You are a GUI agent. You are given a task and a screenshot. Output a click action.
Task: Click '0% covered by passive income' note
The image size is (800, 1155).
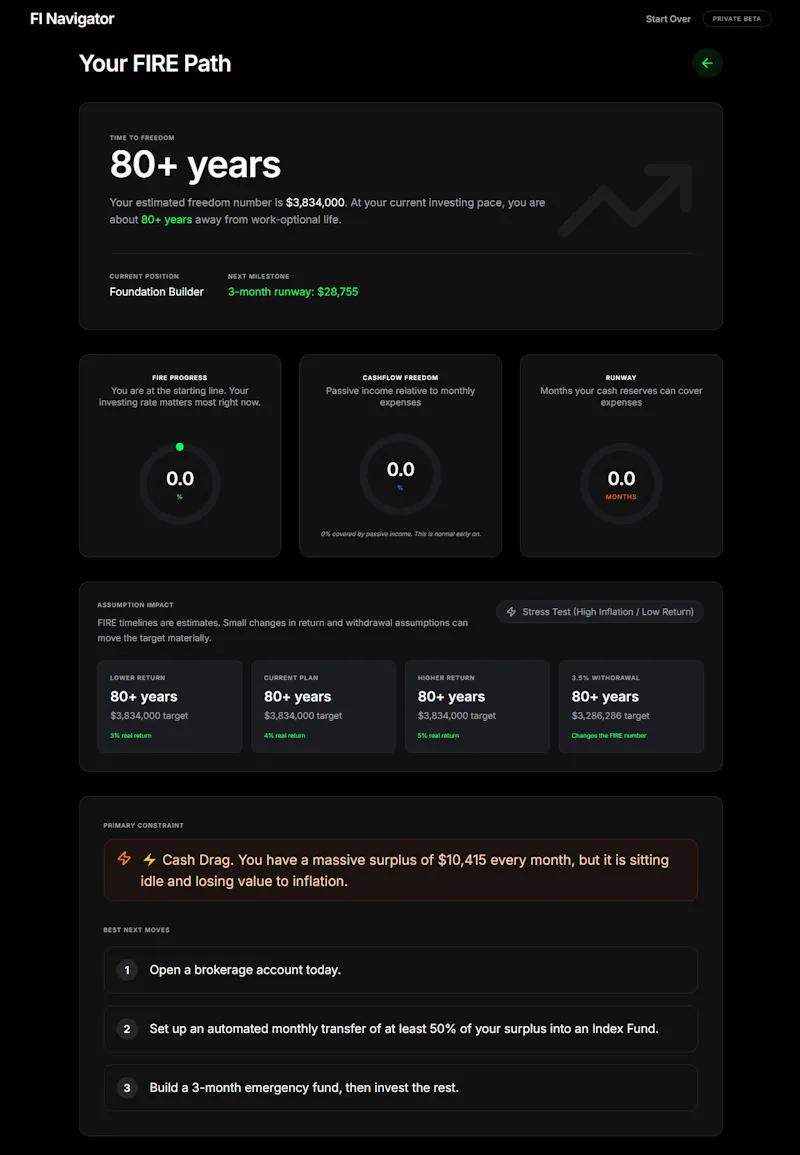401,533
